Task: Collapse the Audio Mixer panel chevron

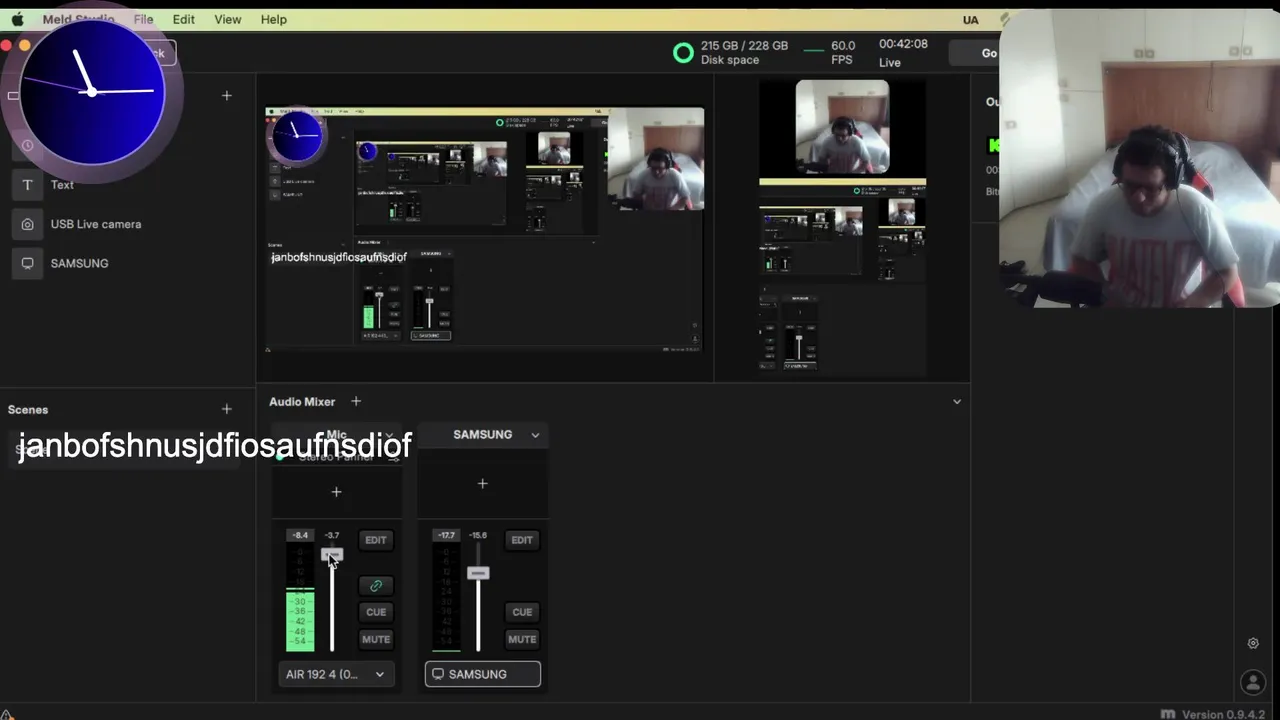Action: 957,402
